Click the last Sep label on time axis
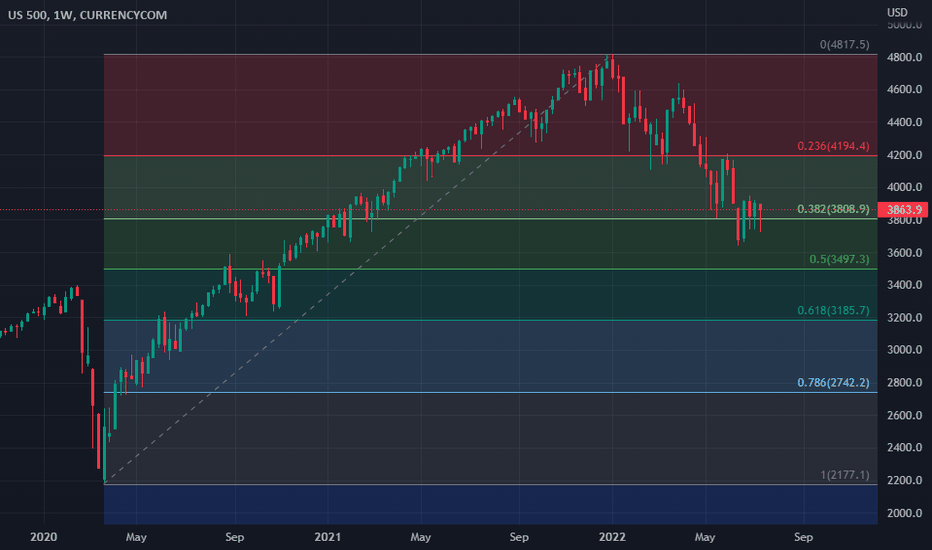This screenshot has width=932, height=550. (x=803, y=537)
